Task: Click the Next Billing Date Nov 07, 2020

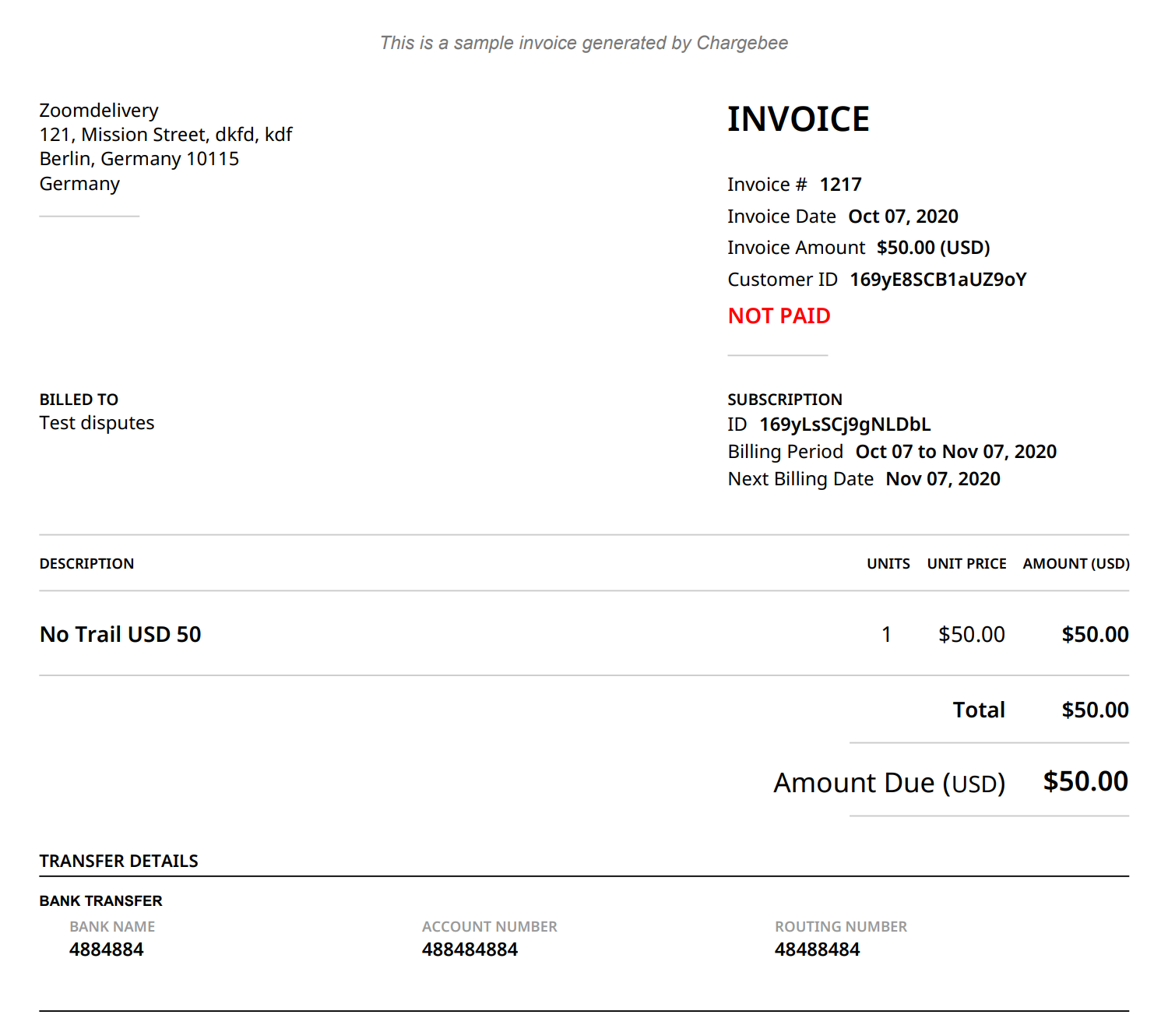Action: coord(942,479)
